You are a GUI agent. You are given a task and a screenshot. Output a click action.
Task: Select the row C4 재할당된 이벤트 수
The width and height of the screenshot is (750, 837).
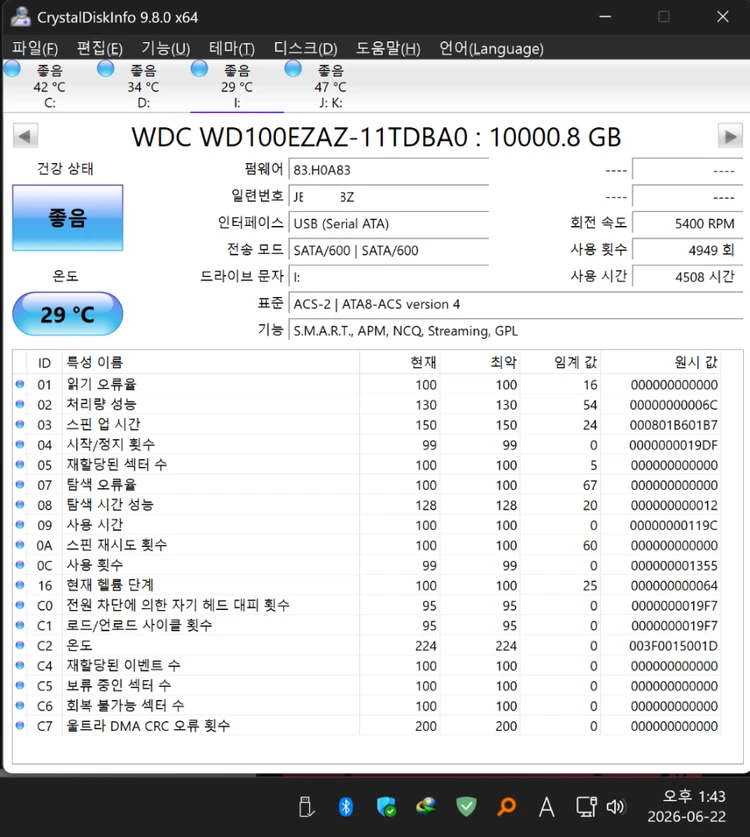[x=367, y=666]
